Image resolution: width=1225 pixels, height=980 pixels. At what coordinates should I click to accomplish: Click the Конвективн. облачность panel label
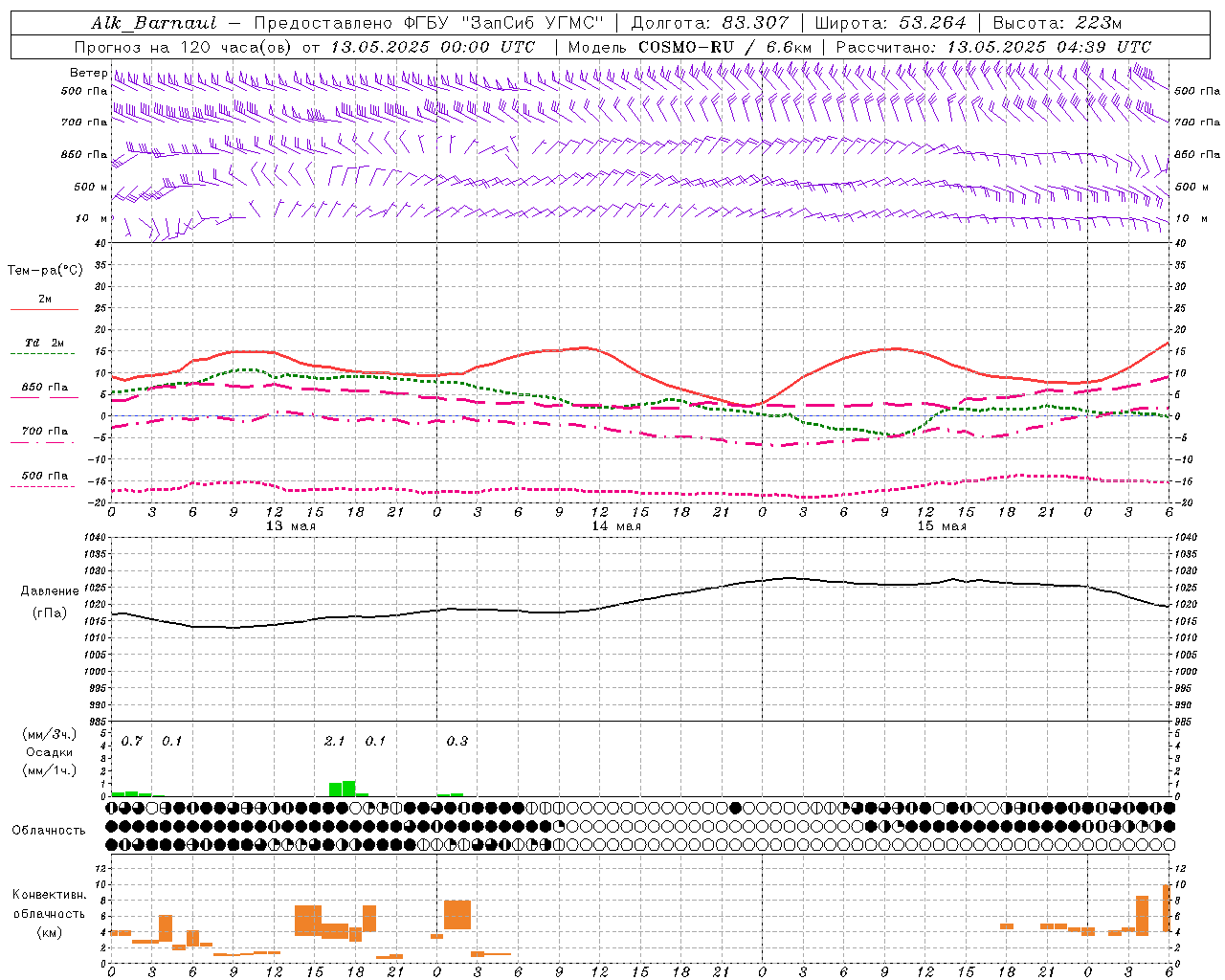(x=49, y=913)
